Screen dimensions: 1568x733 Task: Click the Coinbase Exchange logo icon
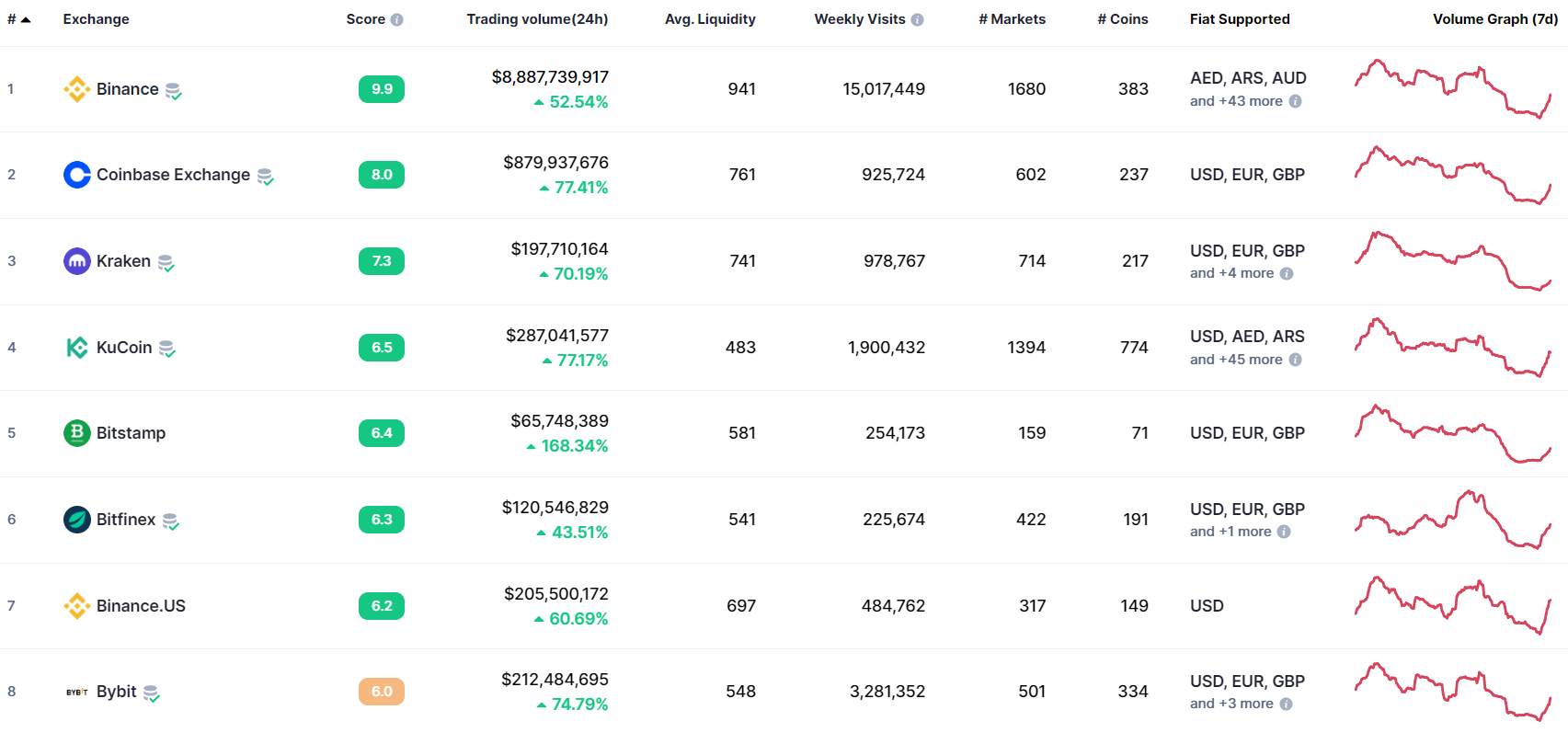click(76, 175)
